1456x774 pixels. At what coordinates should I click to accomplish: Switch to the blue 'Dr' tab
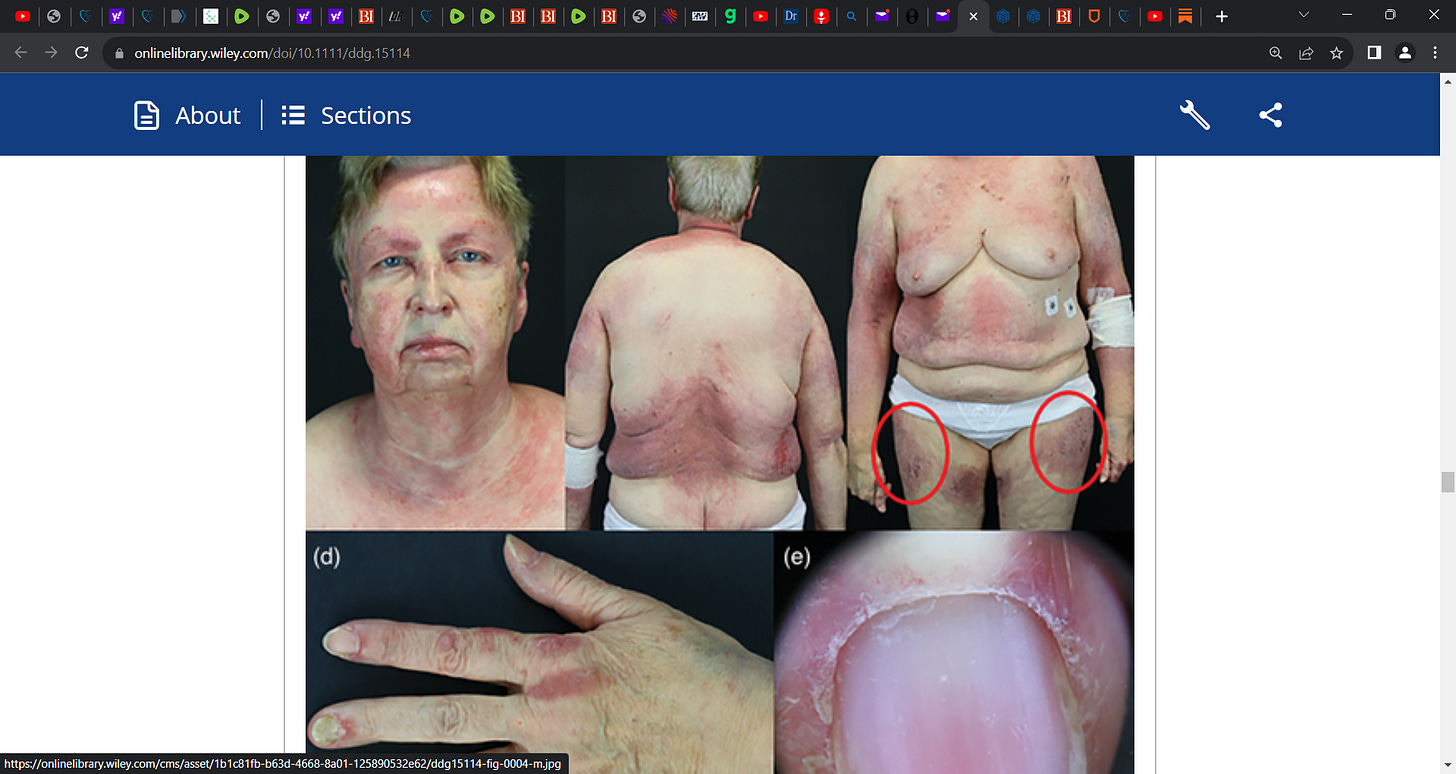coord(791,16)
